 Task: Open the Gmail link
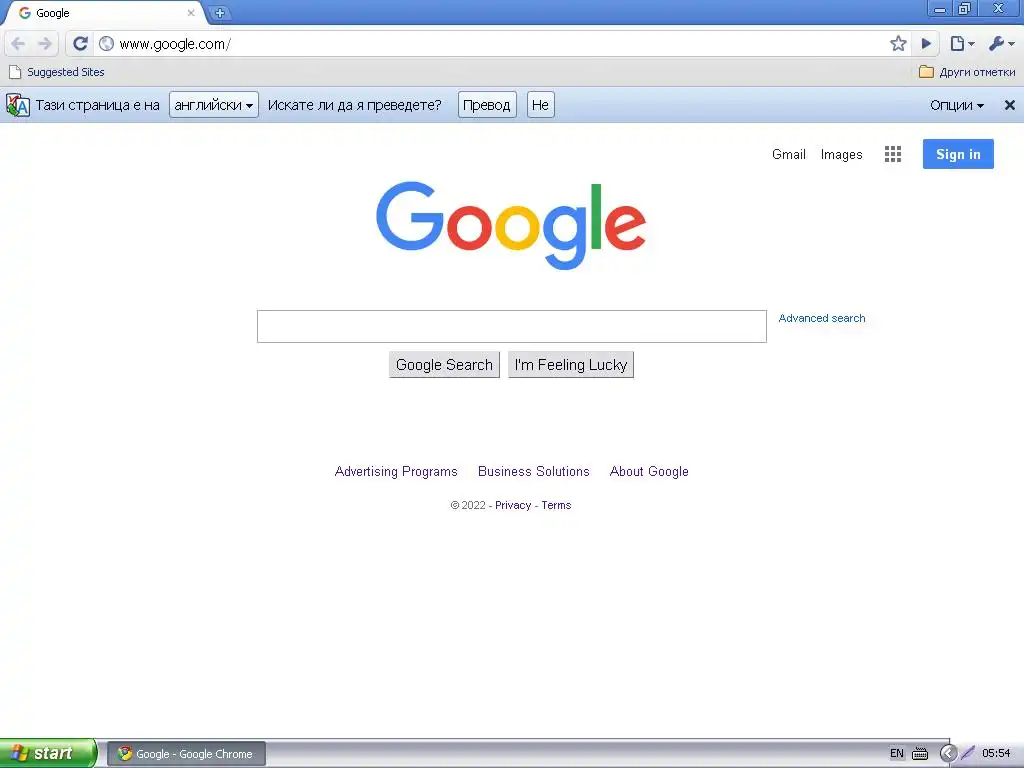point(788,154)
